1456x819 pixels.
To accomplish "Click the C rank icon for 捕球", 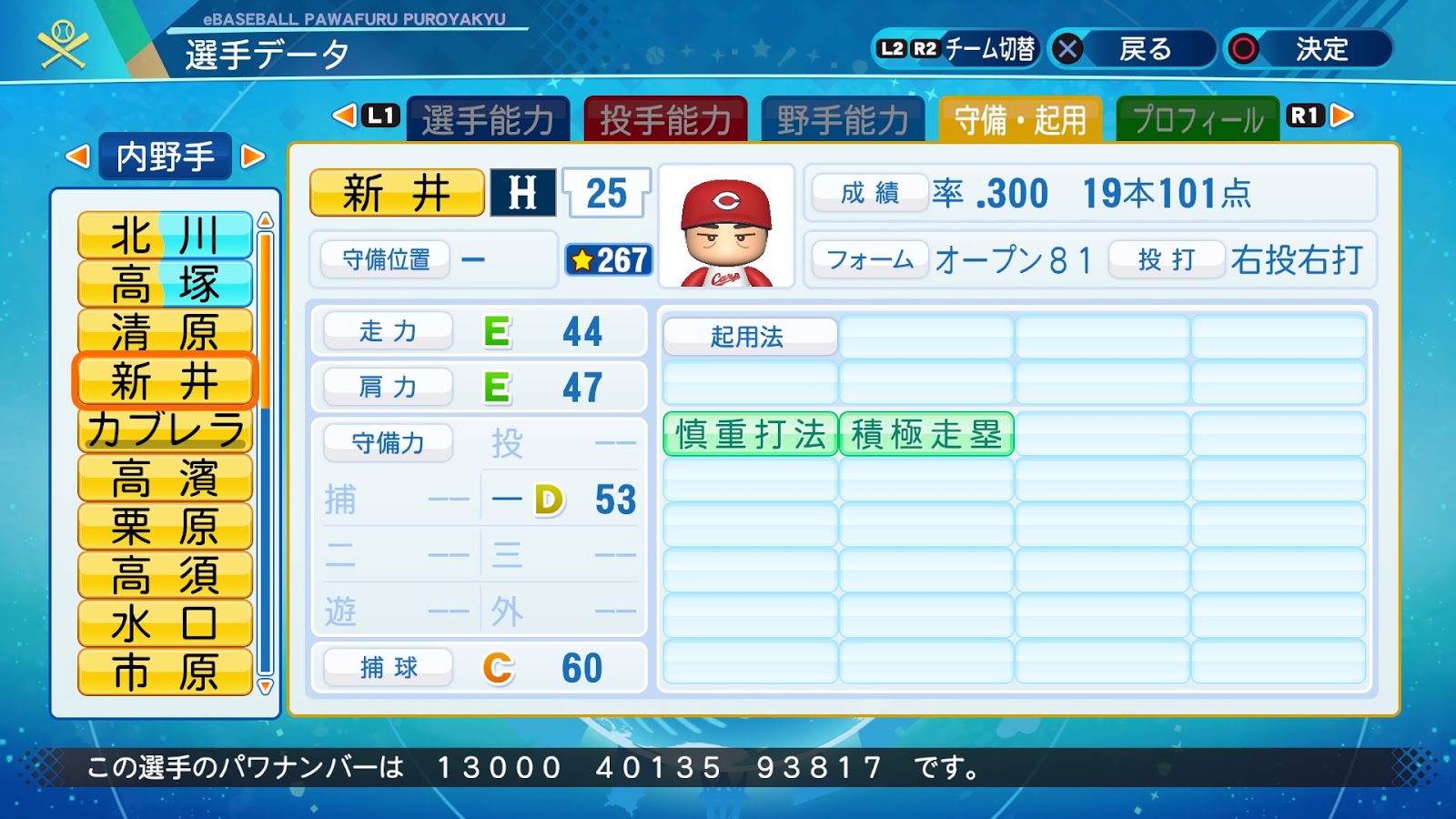I will [498, 669].
